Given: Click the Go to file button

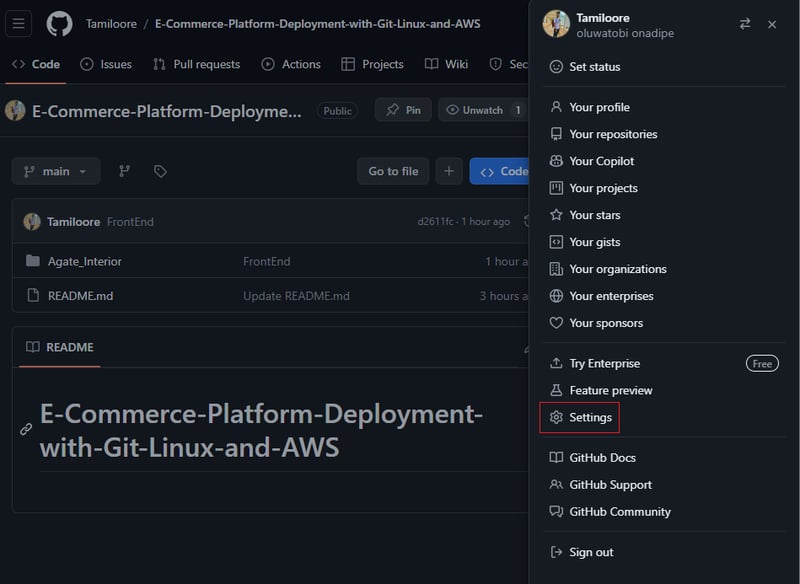Looking at the screenshot, I should pos(393,171).
